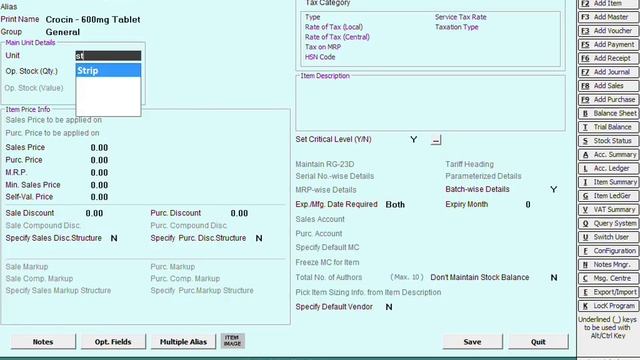Select the Add Payment shortcut
Viewport: 640px width, 360px height.
(x=608, y=44)
